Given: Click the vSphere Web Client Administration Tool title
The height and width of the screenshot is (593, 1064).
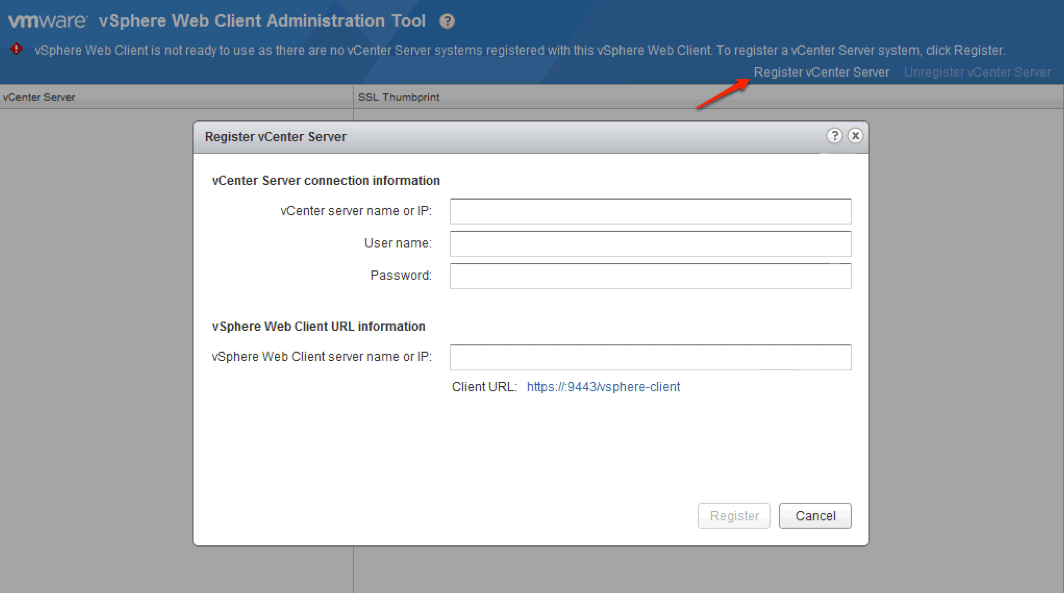Looking at the screenshot, I should point(263,21).
